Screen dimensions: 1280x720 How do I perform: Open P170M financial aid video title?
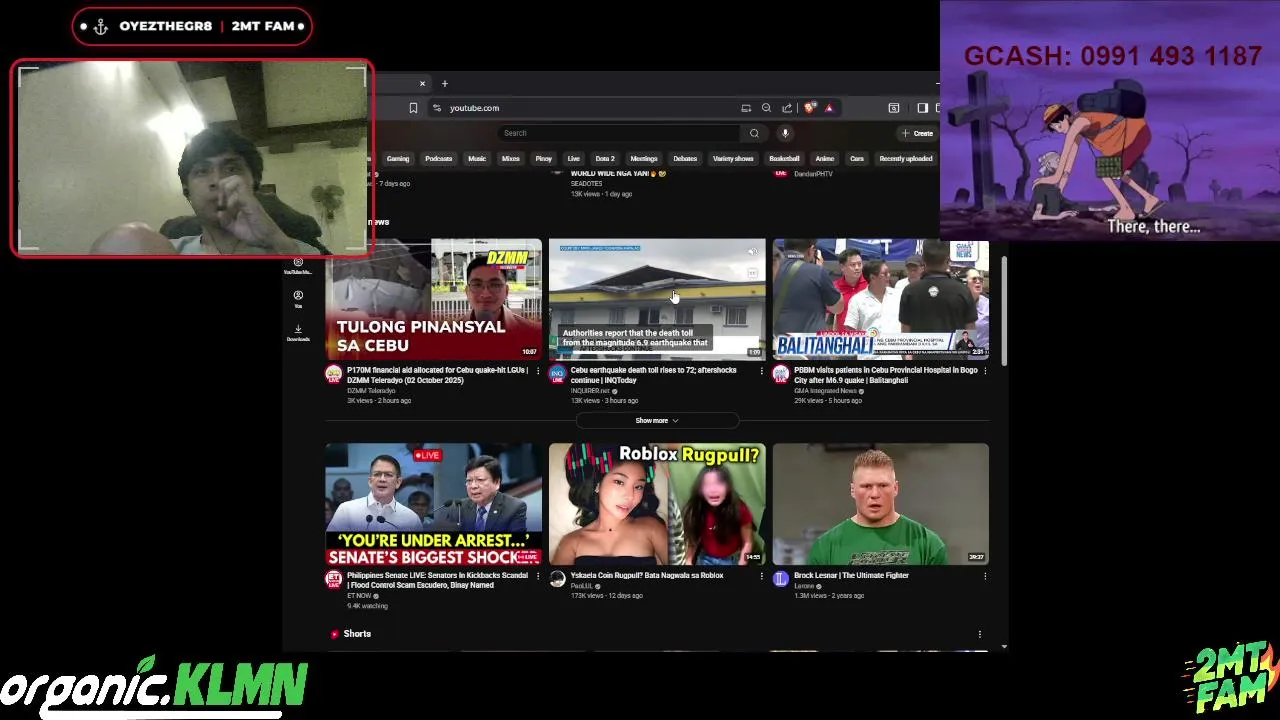(438, 375)
